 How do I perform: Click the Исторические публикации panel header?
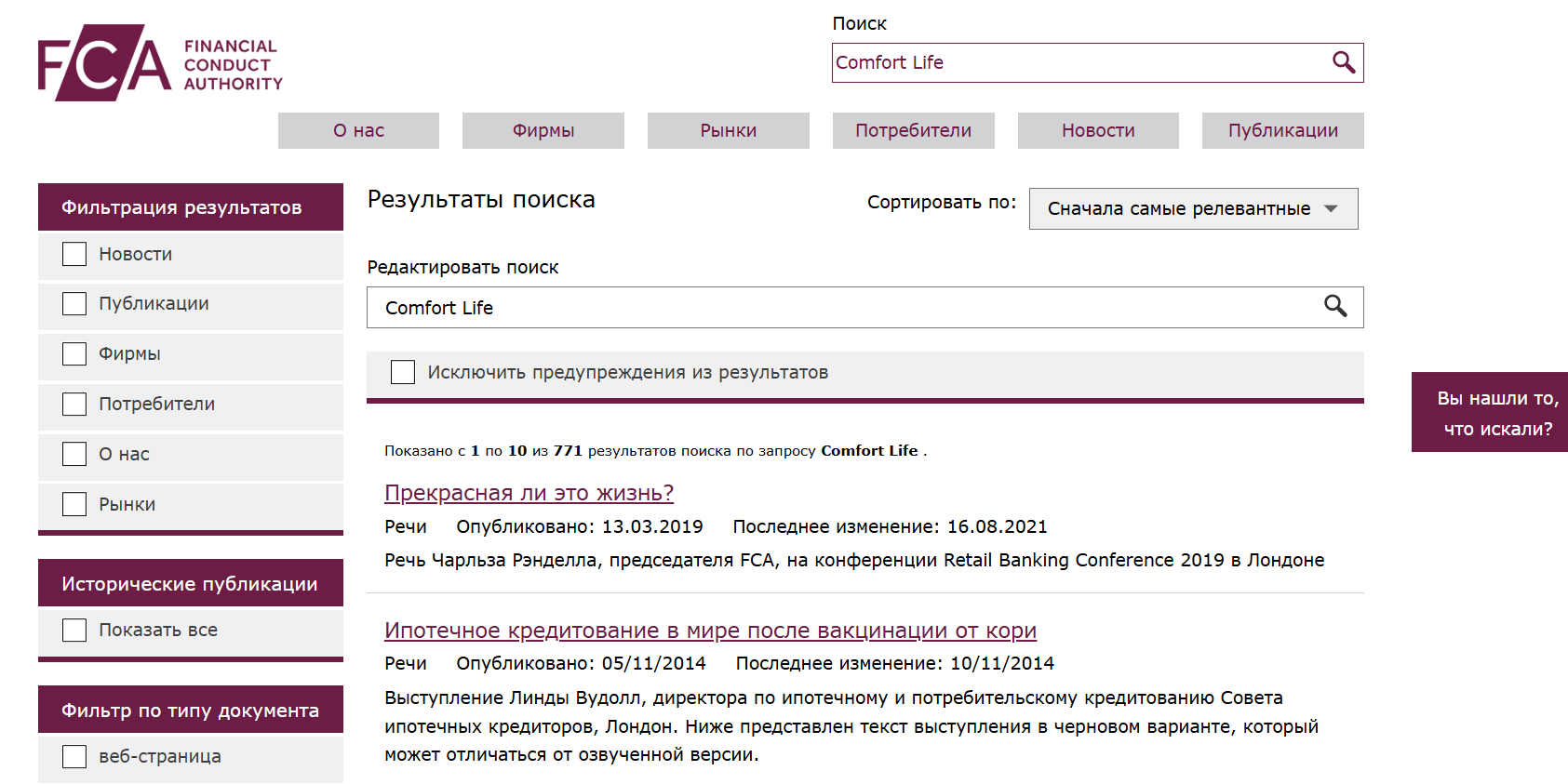pyautogui.click(x=191, y=583)
